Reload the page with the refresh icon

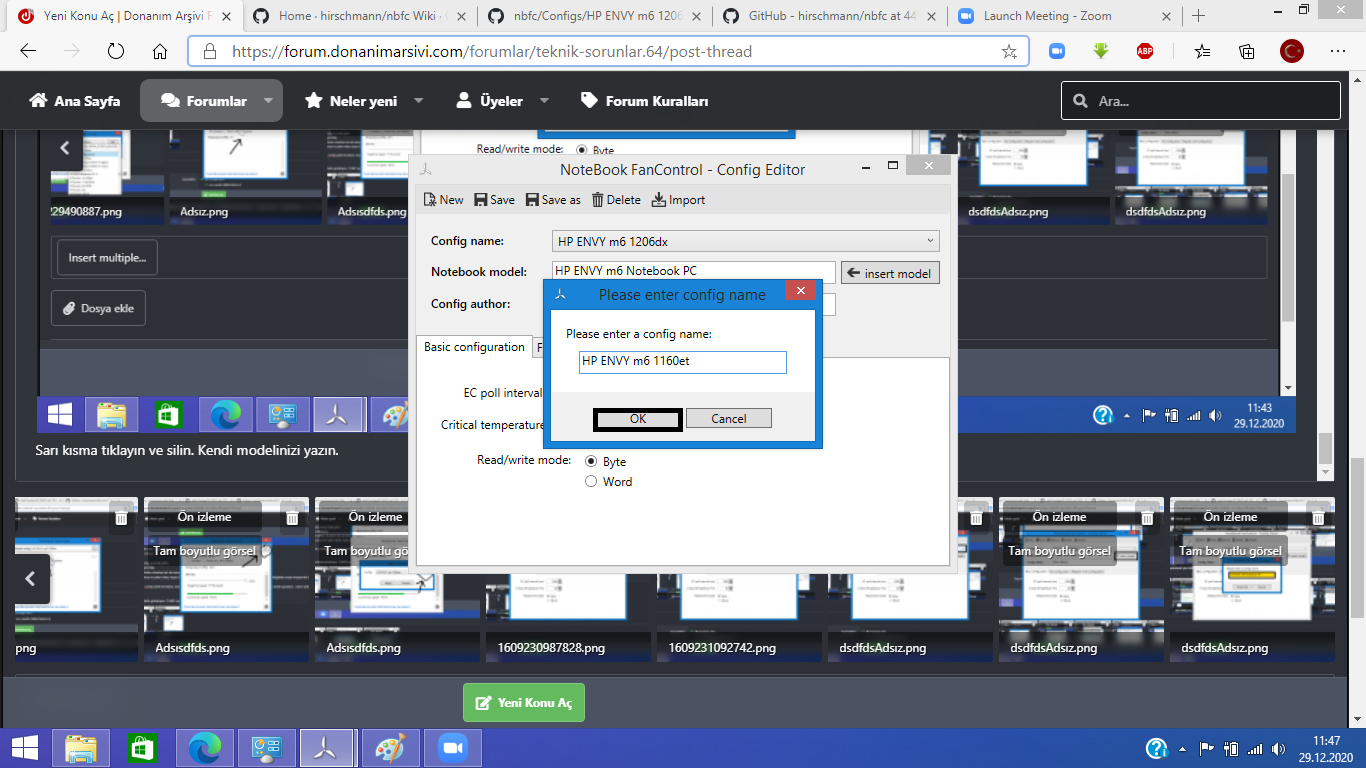(116, 52)
